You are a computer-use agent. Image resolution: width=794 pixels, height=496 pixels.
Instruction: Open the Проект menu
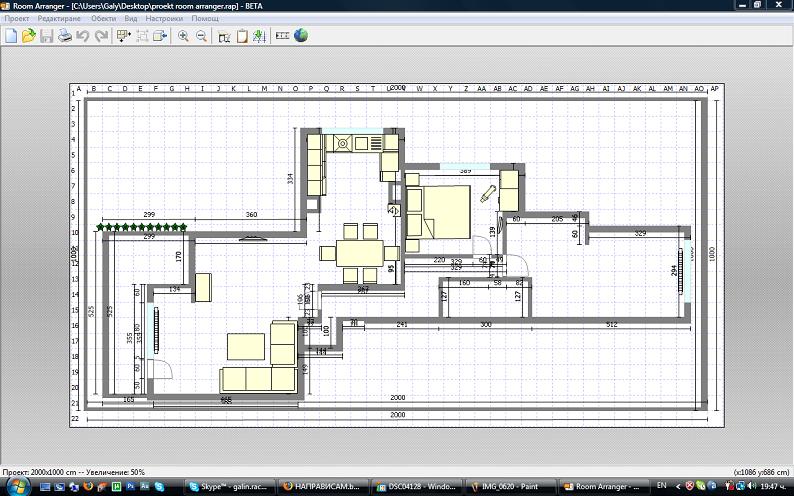point(15,19)
